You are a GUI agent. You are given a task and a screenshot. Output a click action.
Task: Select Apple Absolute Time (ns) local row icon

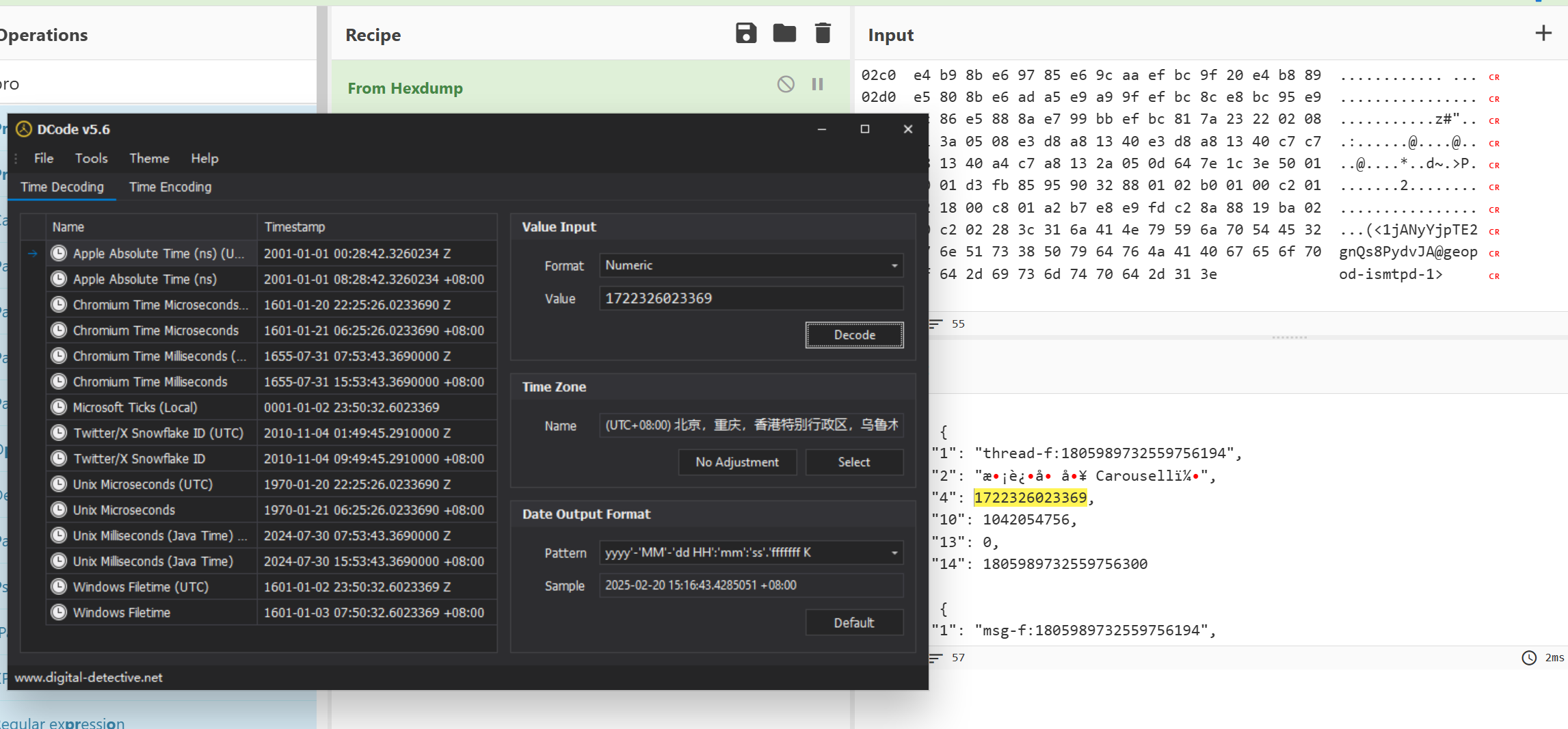point(59,279)
